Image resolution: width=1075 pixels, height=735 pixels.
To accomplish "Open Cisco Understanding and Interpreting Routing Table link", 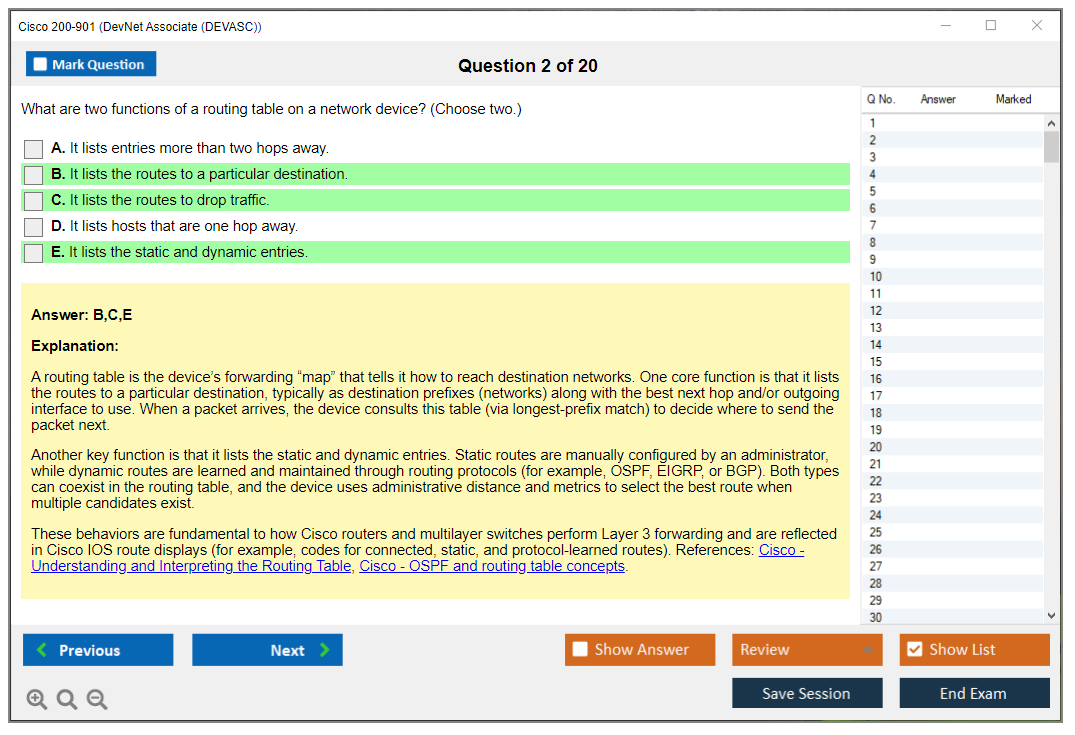I will point(191,566).
